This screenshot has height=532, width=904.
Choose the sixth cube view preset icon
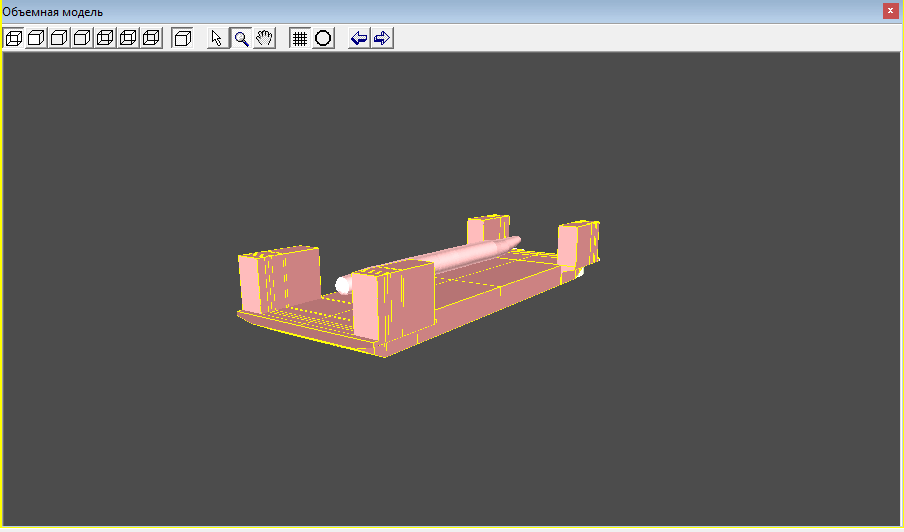[128, 38]
